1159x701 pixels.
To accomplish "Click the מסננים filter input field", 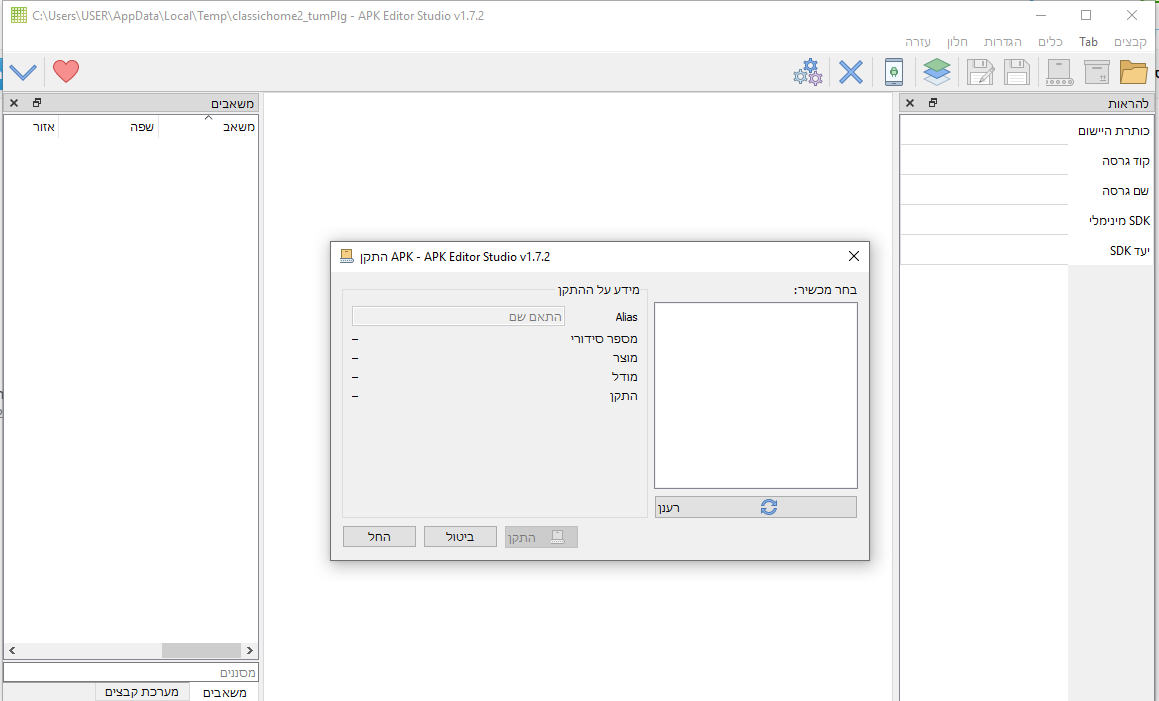I will (x=130, y=673).
